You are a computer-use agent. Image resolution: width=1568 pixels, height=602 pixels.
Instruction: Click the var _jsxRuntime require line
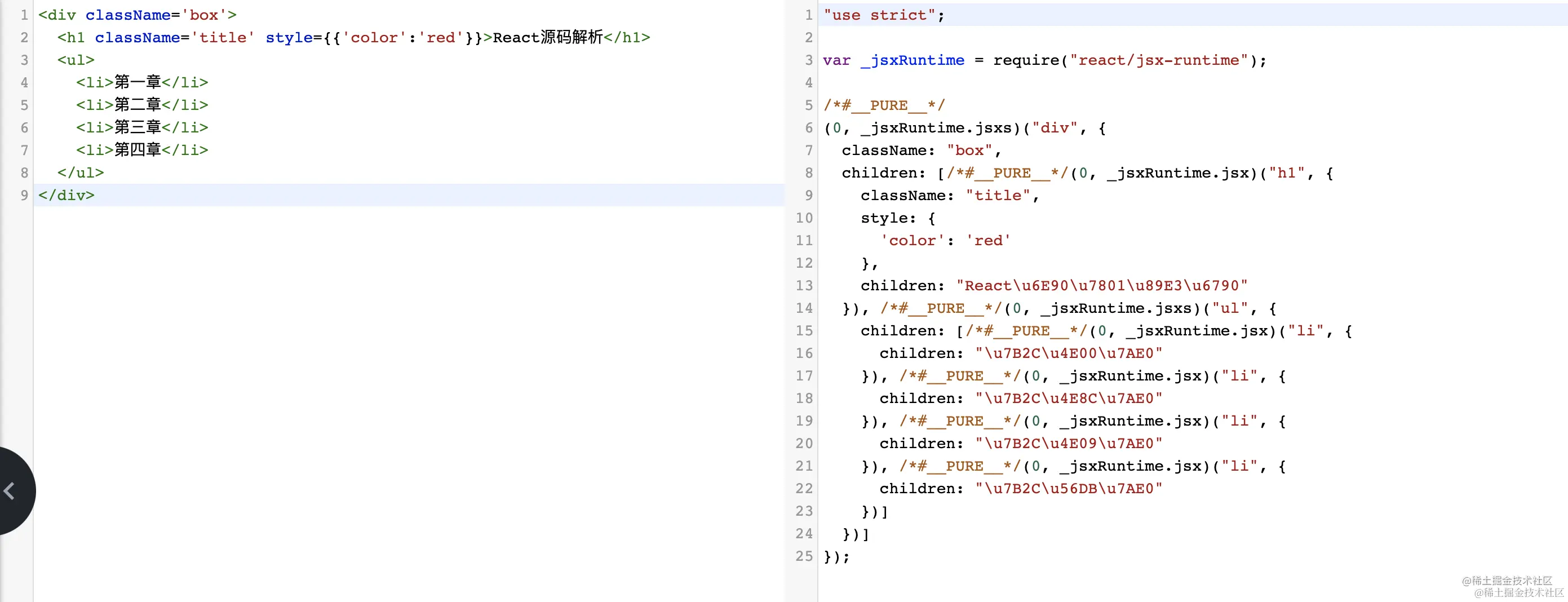click(x=1044, y=60)
